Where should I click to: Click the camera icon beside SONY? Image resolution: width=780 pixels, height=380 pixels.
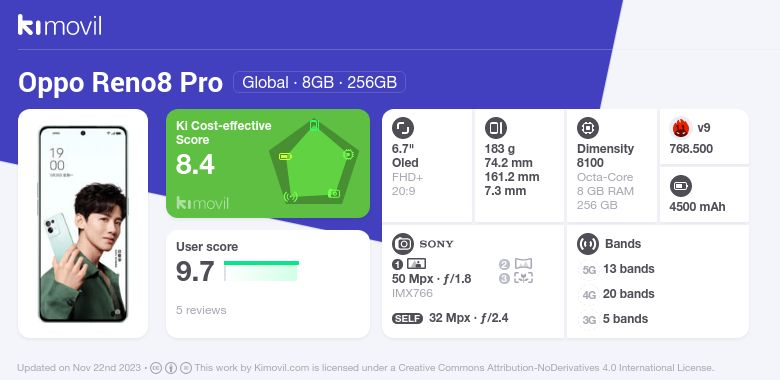pyautogui.click(x=403, y=244)
